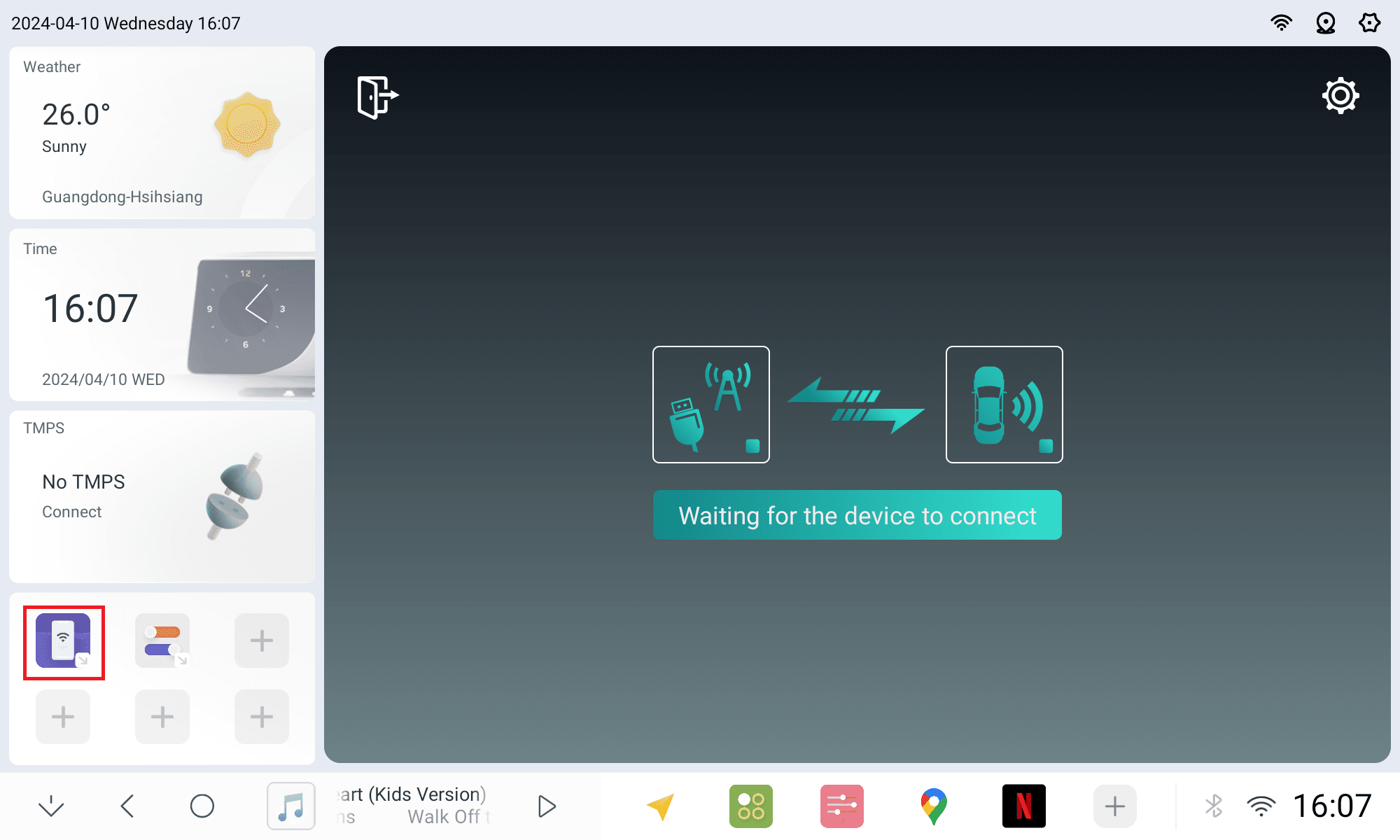Open the exit door icon
Image resolution: width=1400 pixels, height=840 pixels.
coord(377,97)
